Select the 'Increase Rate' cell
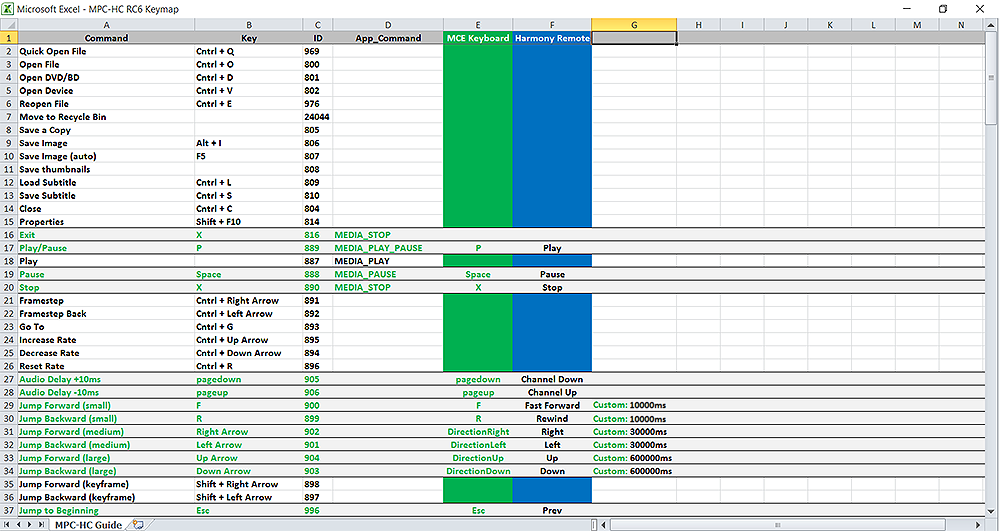Image resolution: width=1000 pixels, height=531 pixels. point(106,340)
